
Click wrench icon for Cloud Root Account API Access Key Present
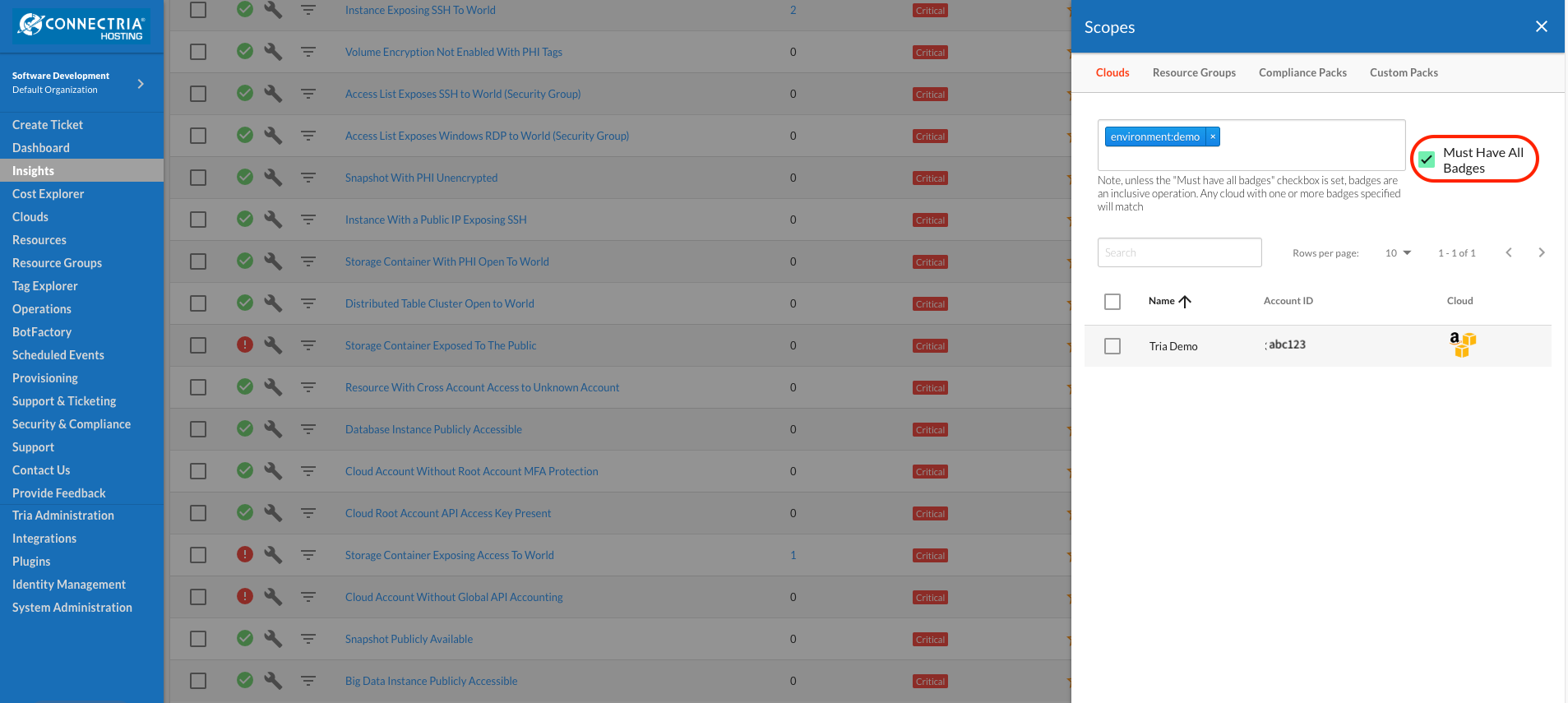[x=273, y=512]
